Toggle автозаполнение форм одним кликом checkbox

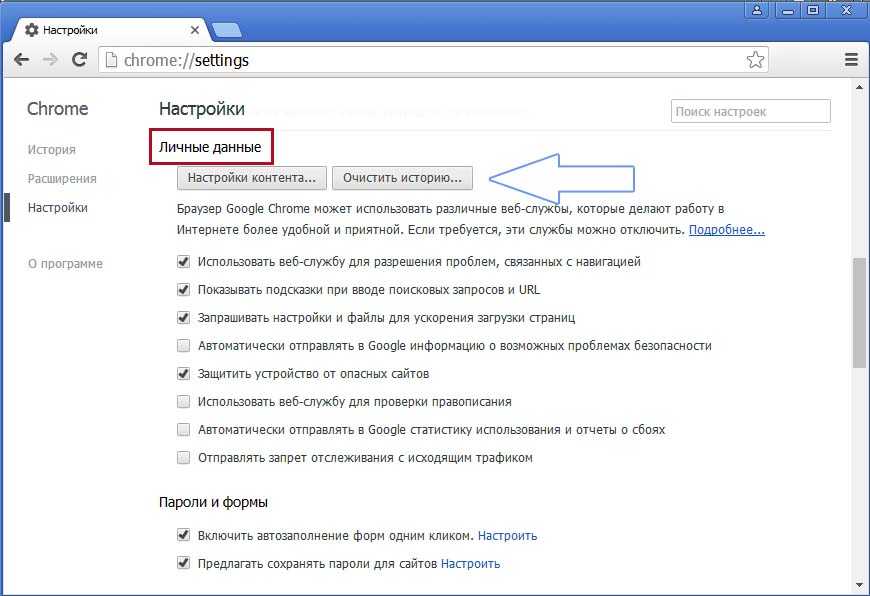(183, 535)
